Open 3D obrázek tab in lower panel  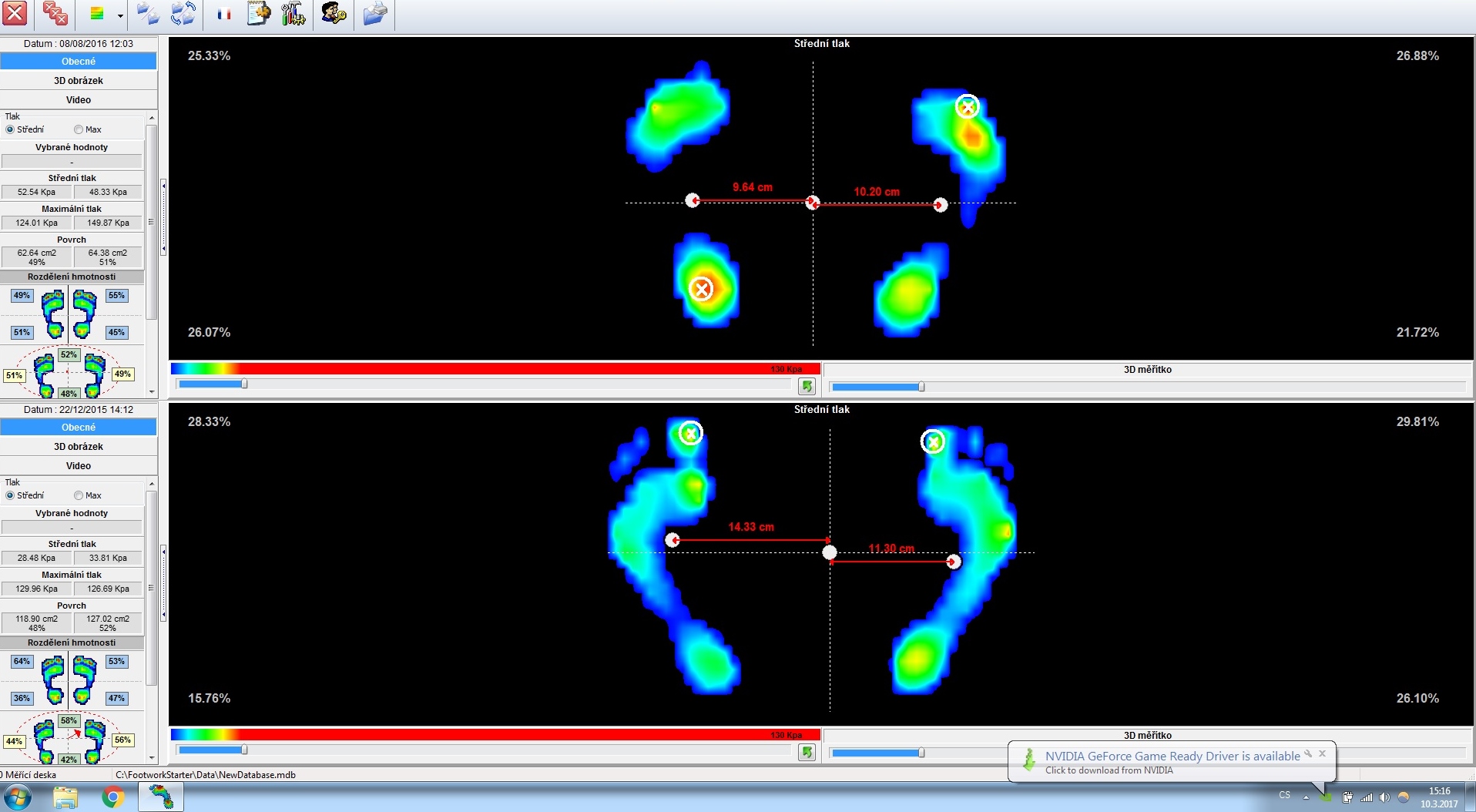pos(79,446)
